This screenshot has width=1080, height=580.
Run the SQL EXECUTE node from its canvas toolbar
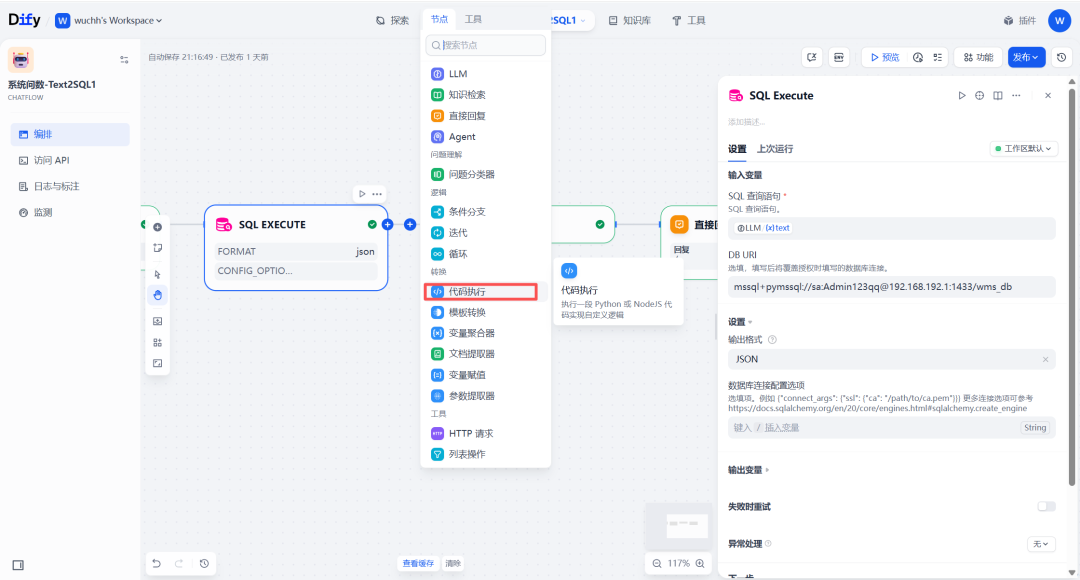click(362, 194)
